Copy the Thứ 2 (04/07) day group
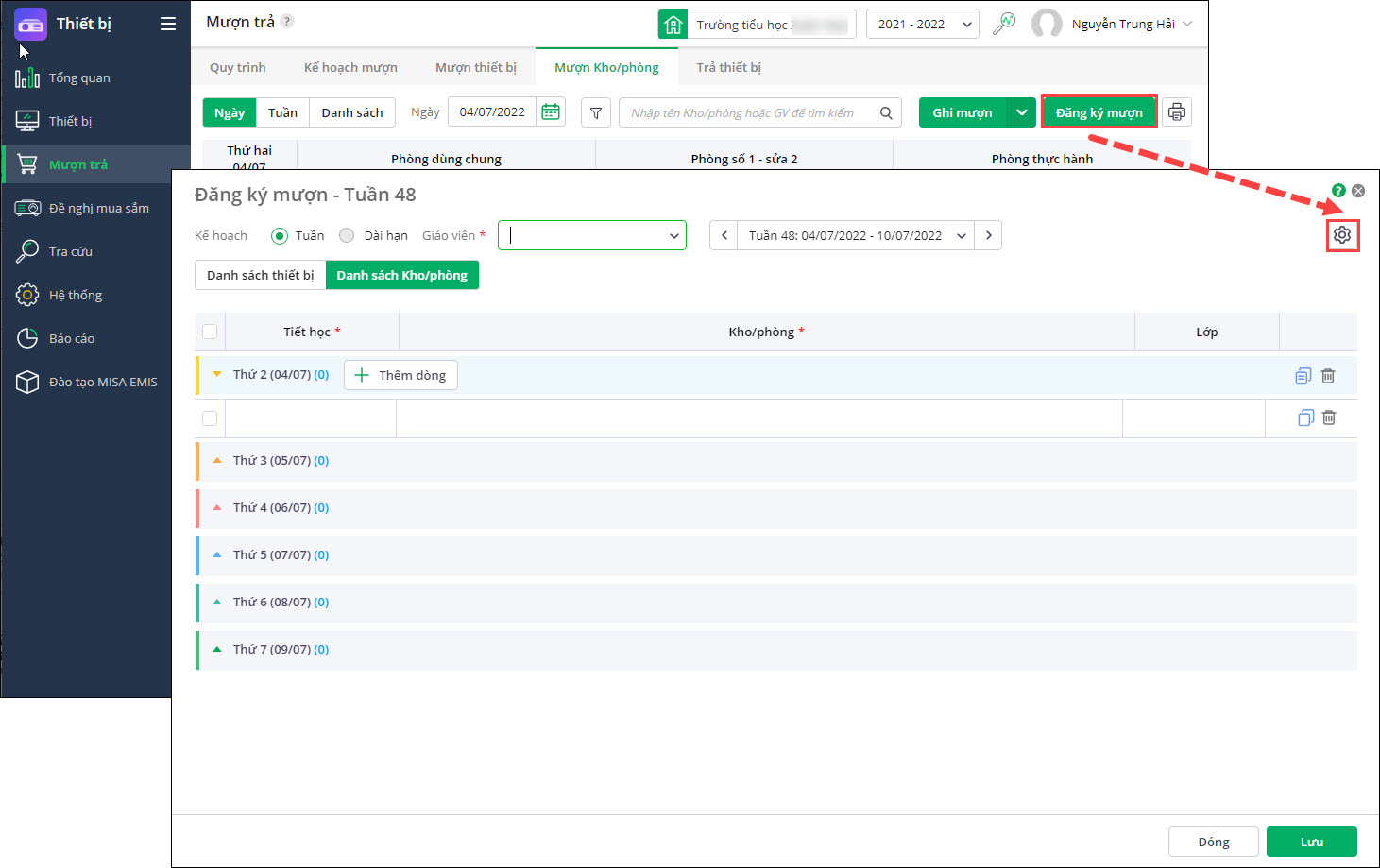The image size is (1380, 868). 1303,376
